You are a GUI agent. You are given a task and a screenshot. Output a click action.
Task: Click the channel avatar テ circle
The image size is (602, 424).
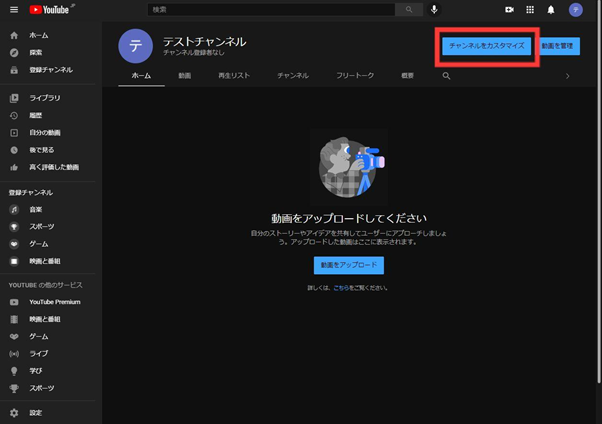coord(136,46)
